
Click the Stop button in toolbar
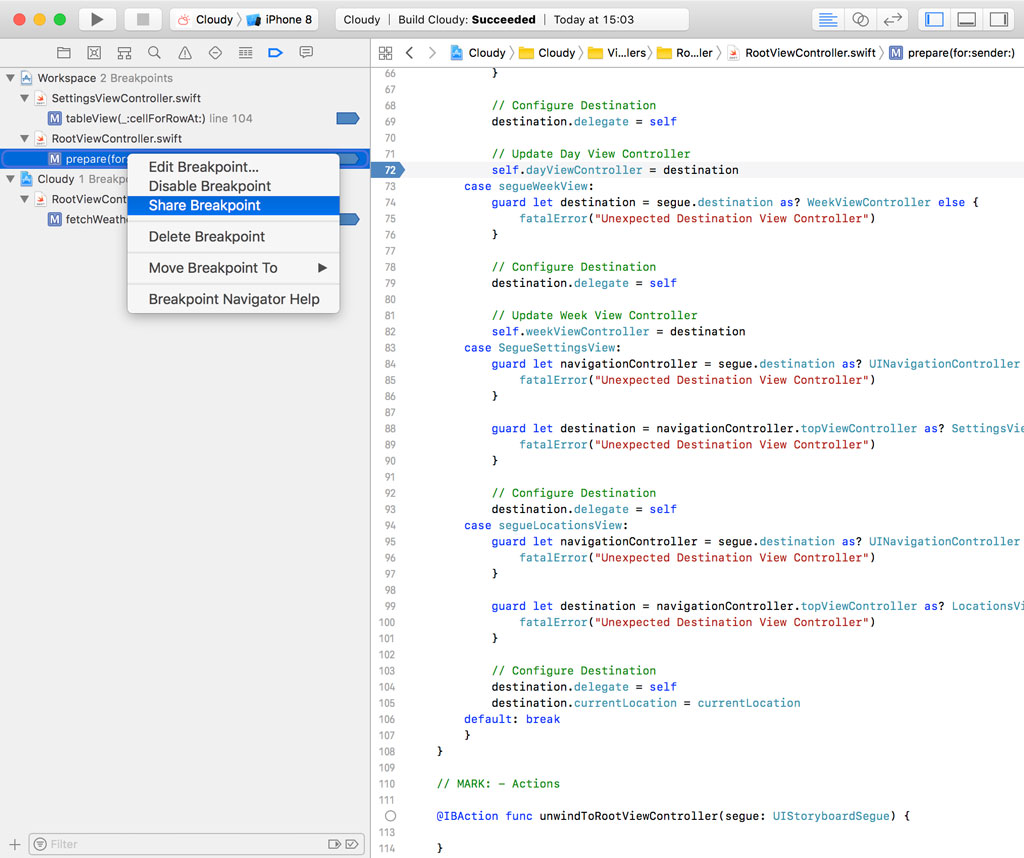[x=143, y=19]
